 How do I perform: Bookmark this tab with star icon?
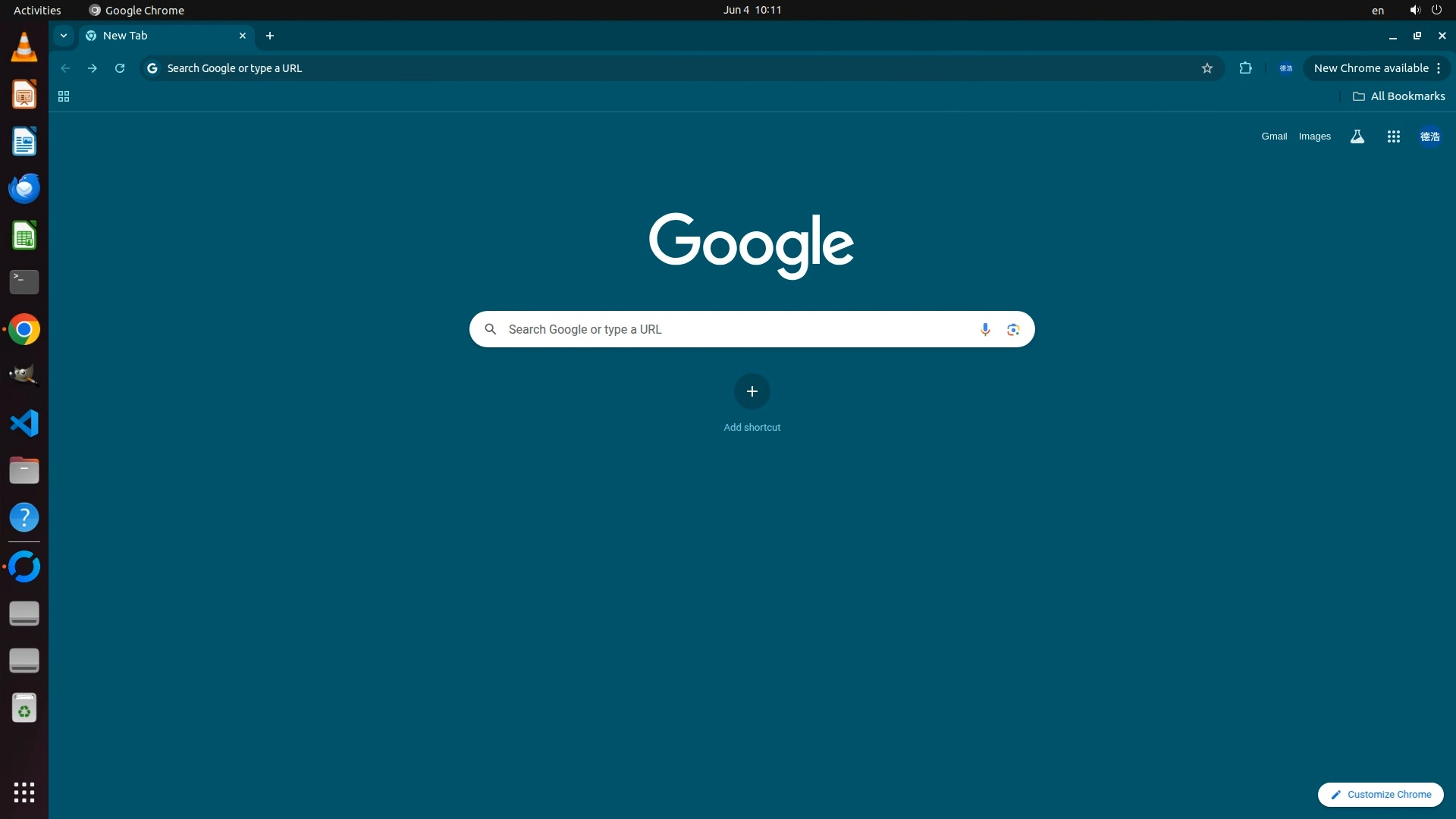[x=1207, y=68]
